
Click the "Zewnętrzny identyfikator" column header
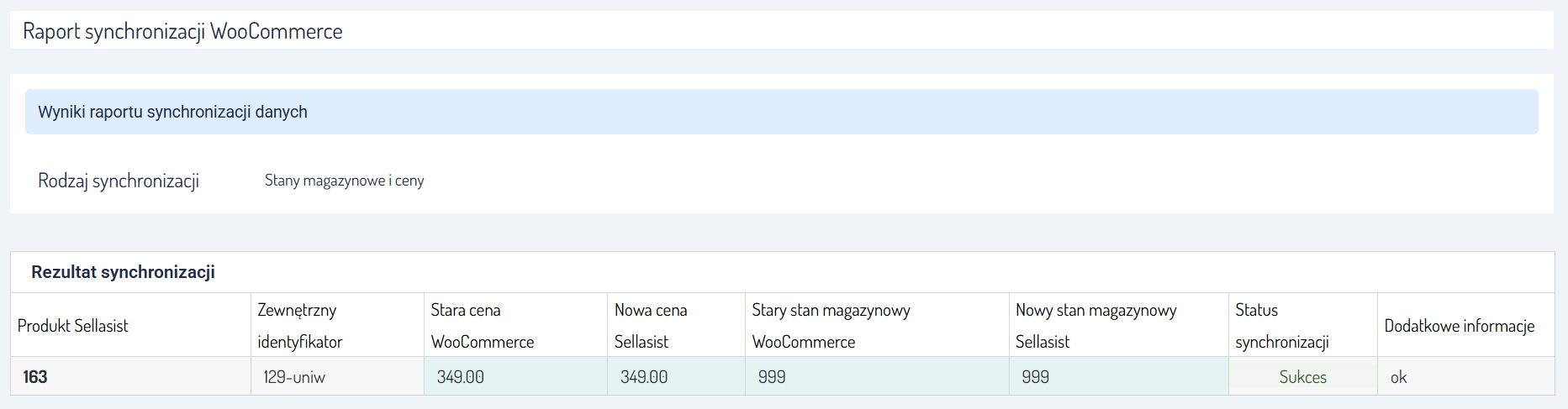pyautogui.click(x=300, y=326)
